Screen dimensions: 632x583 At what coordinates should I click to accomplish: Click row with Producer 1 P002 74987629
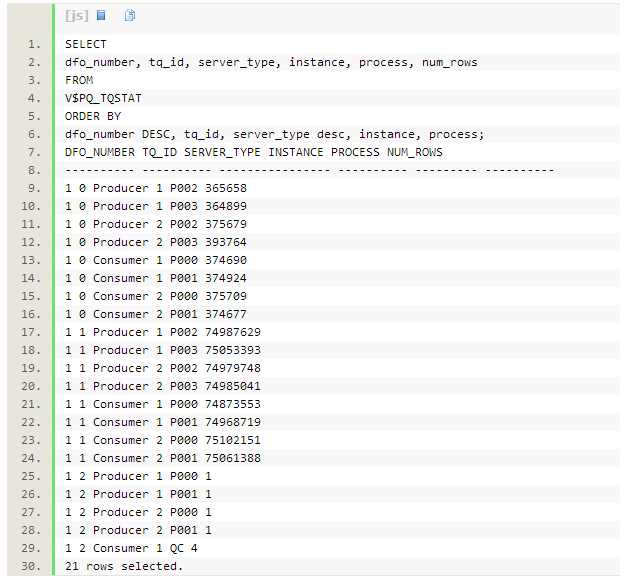(x=162, y=332)
